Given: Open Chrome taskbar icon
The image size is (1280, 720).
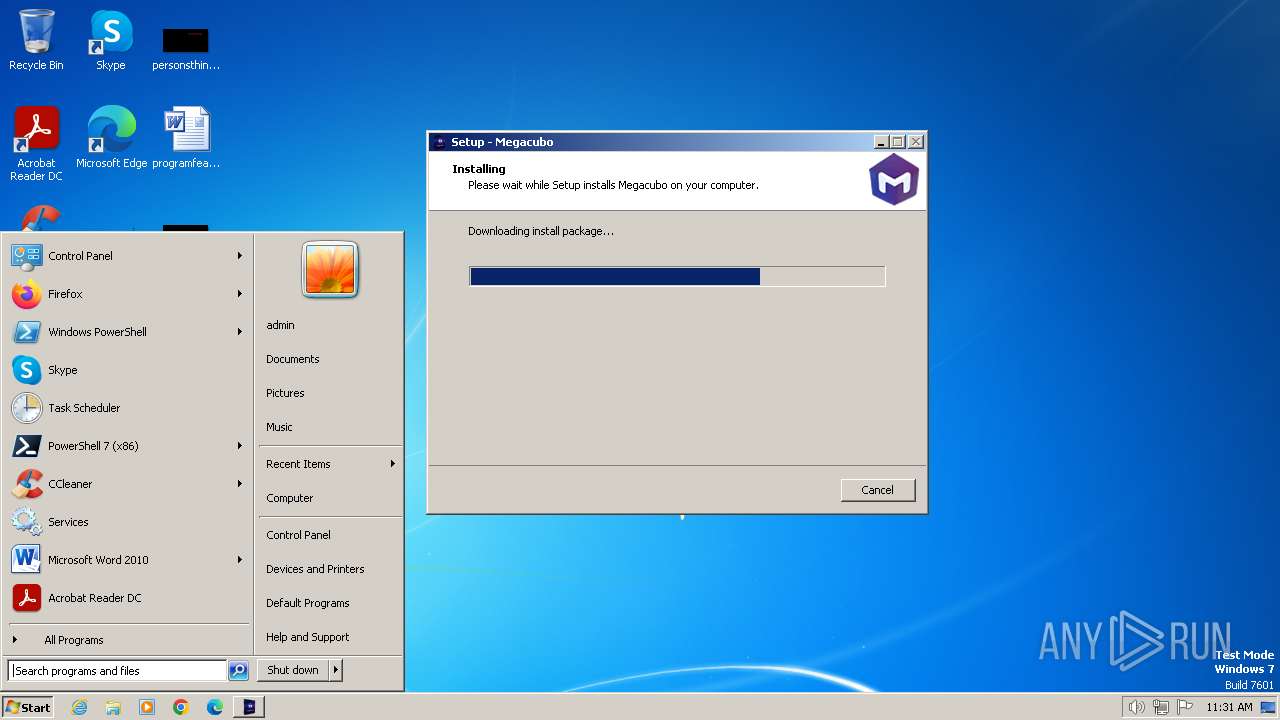Looking at the screenshot, I should (x=181, y=707).
